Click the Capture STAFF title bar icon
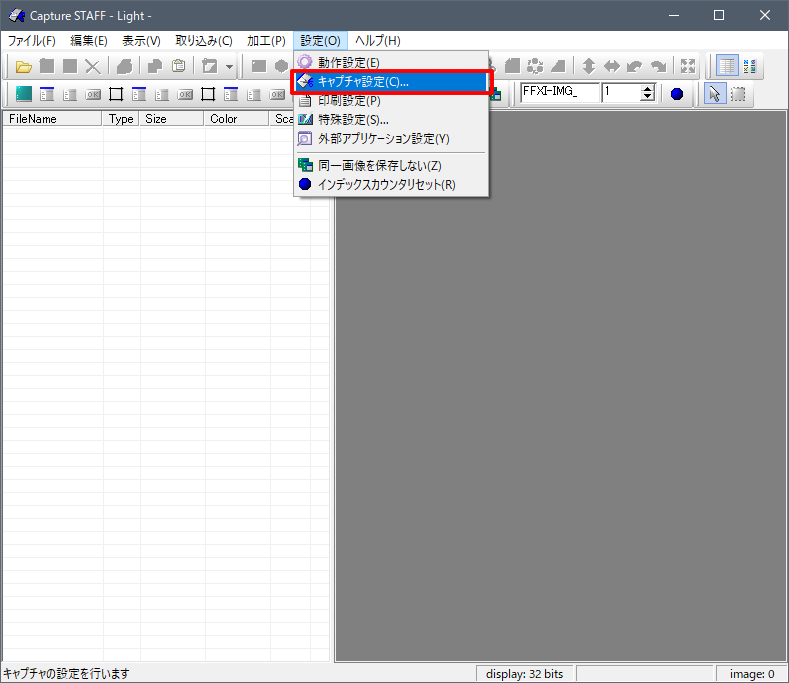The height and width of the screenshot is (683, 789). tap(17, 16)
